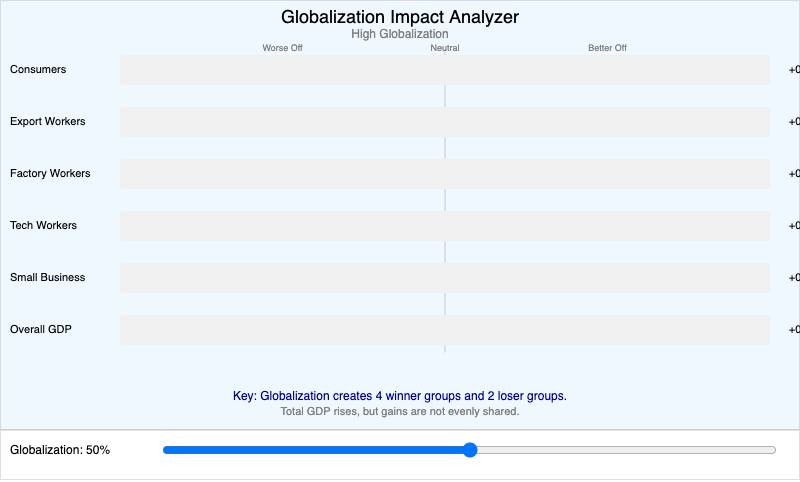
Task: Click the Consumers label
Action: click(38, 69)
